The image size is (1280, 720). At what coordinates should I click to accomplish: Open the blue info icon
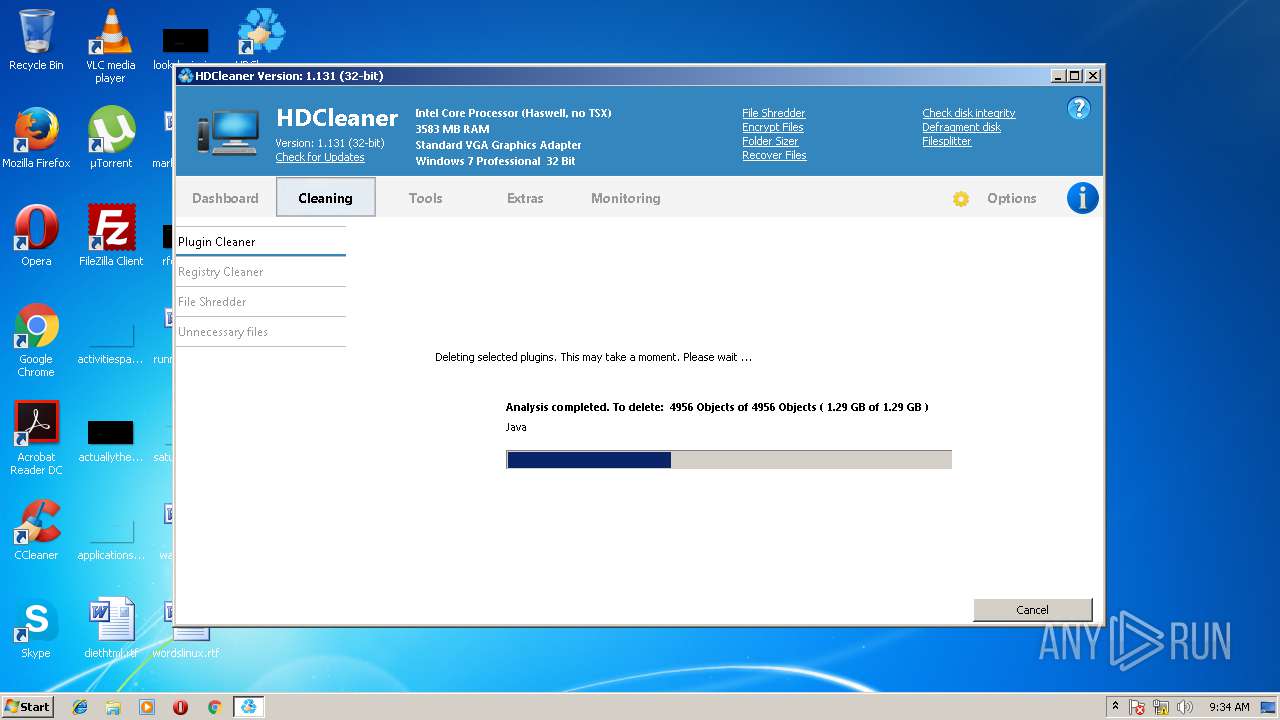(x=1082, y=198)
